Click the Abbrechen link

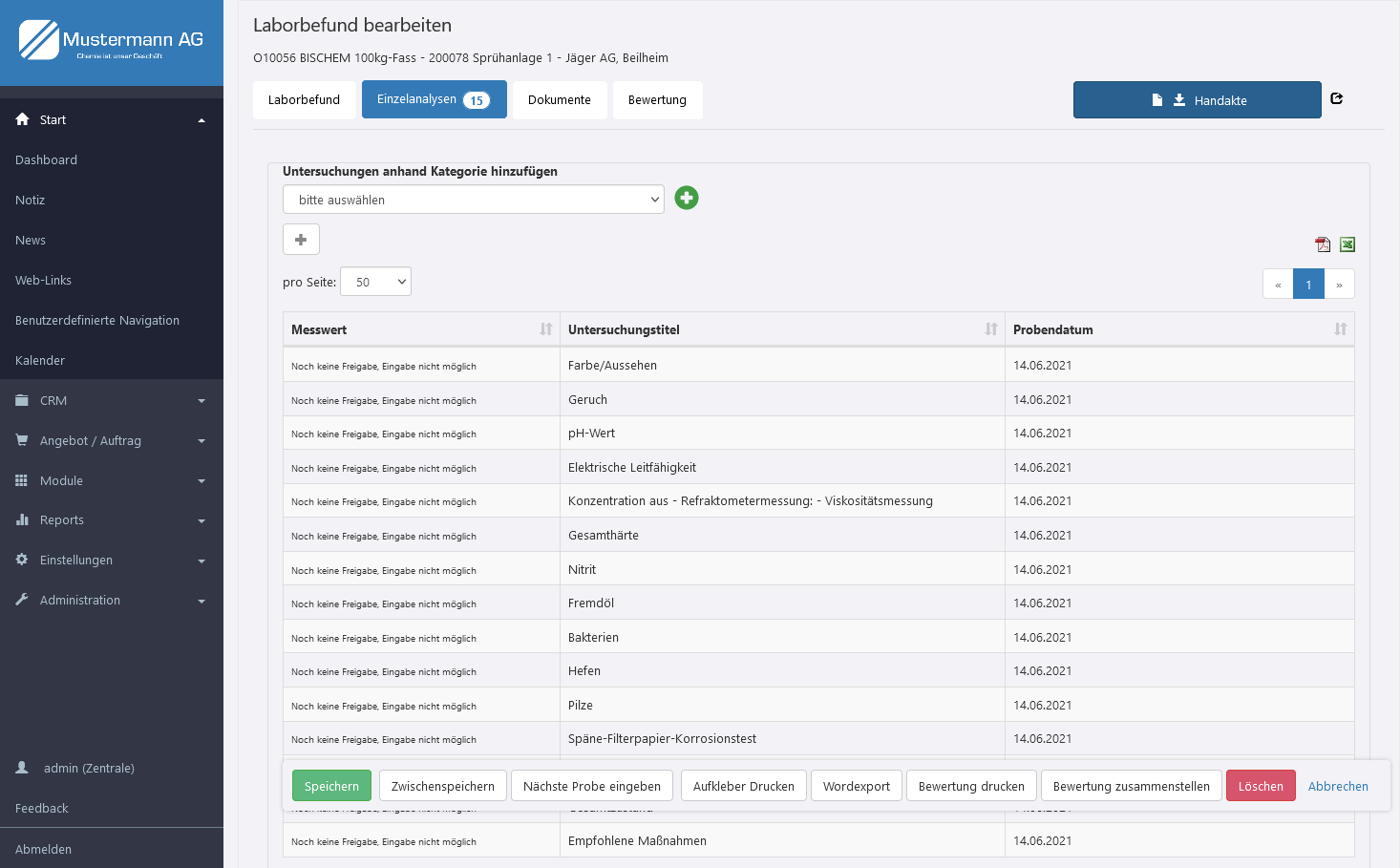pos(1338,786)
